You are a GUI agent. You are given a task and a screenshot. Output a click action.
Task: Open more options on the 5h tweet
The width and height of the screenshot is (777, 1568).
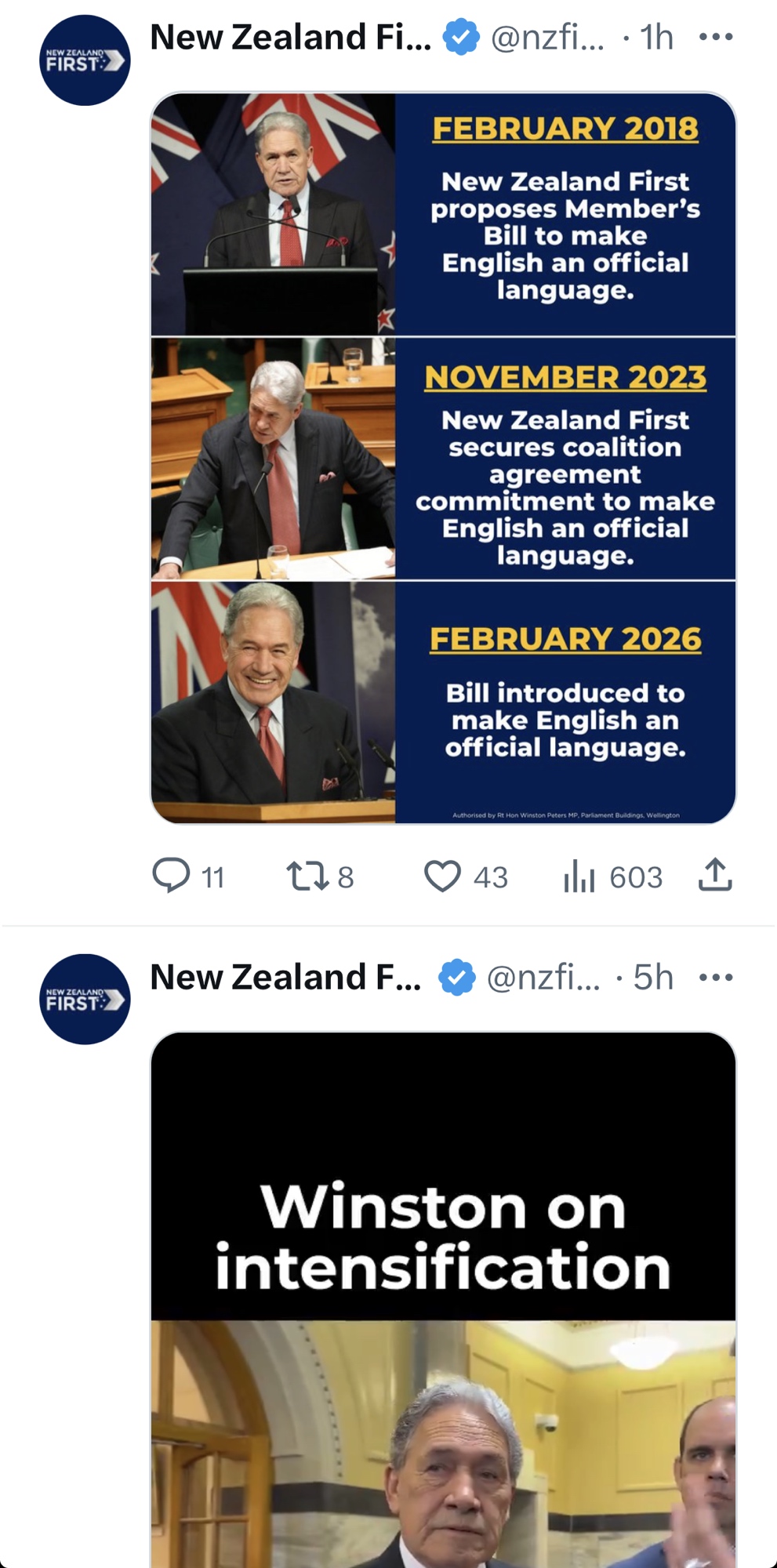click(715, 977)
